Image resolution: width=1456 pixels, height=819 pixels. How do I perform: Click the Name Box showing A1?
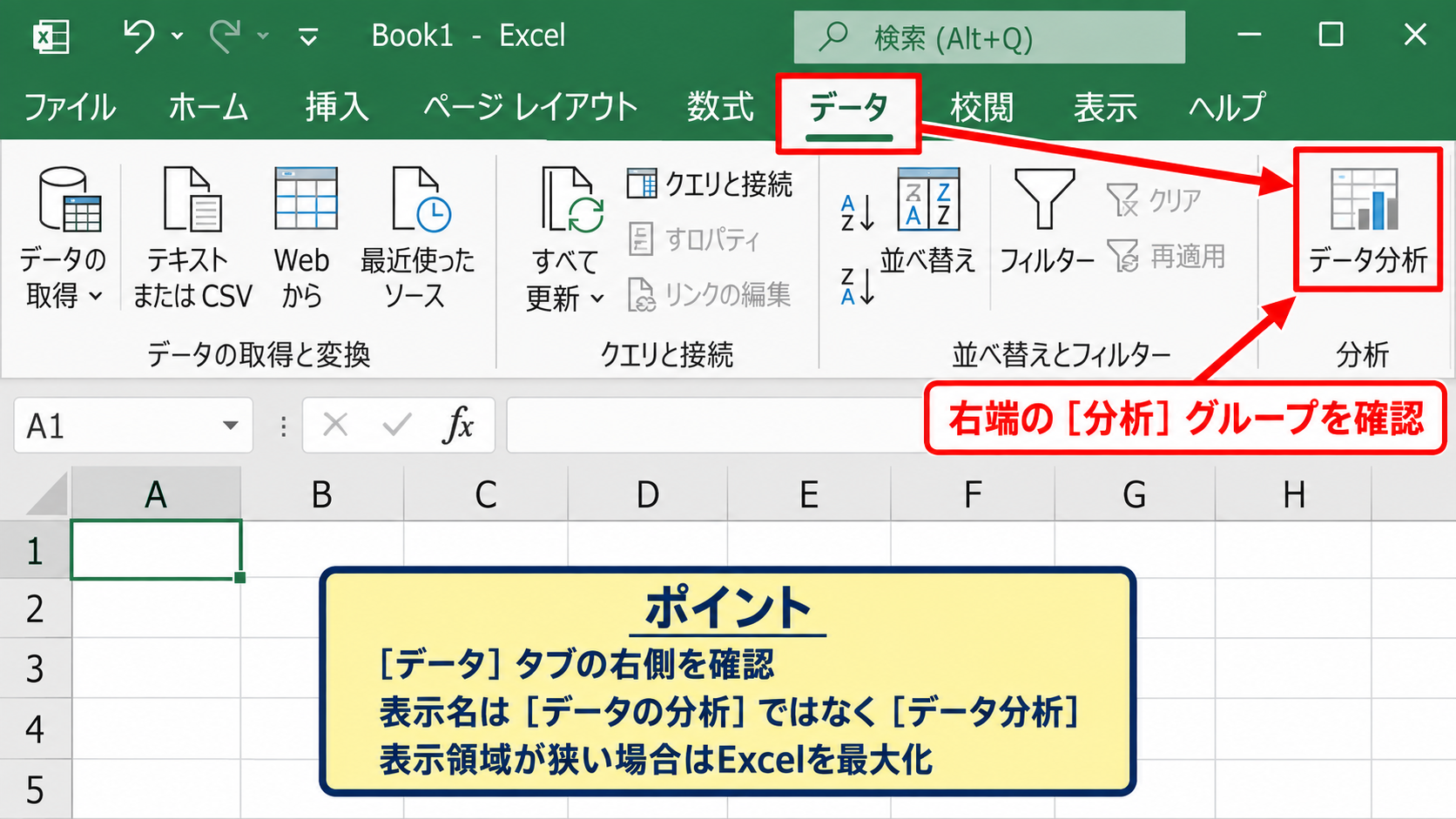[x=133, y=426]
